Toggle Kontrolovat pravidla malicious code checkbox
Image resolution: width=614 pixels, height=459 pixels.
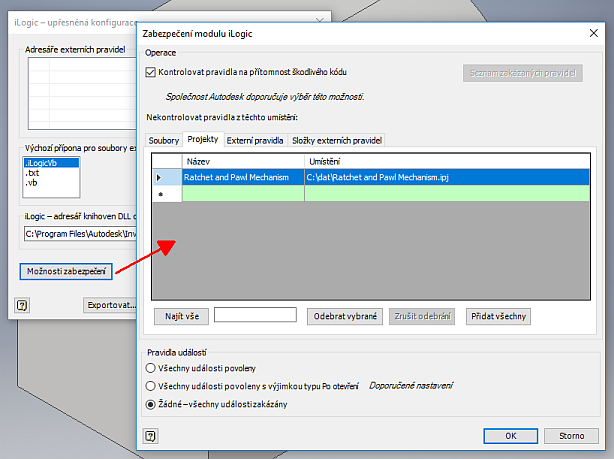[x=151, y=73]
